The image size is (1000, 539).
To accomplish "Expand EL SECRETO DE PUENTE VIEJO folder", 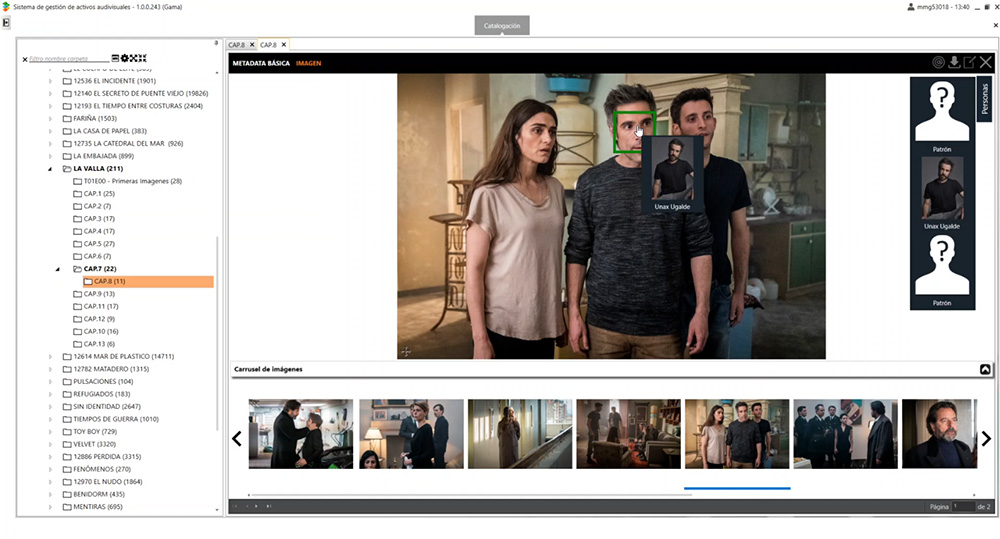I will coord(50,94).
